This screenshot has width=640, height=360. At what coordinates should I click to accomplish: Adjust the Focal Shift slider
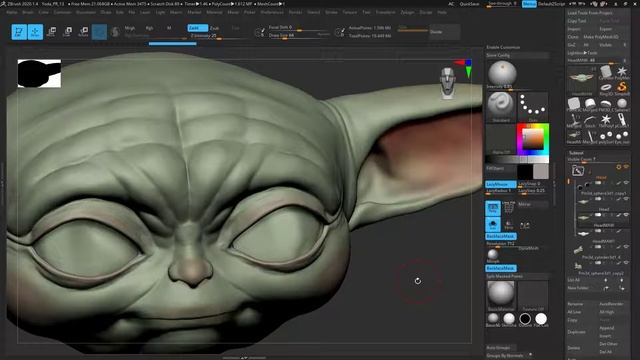[299, 27]
